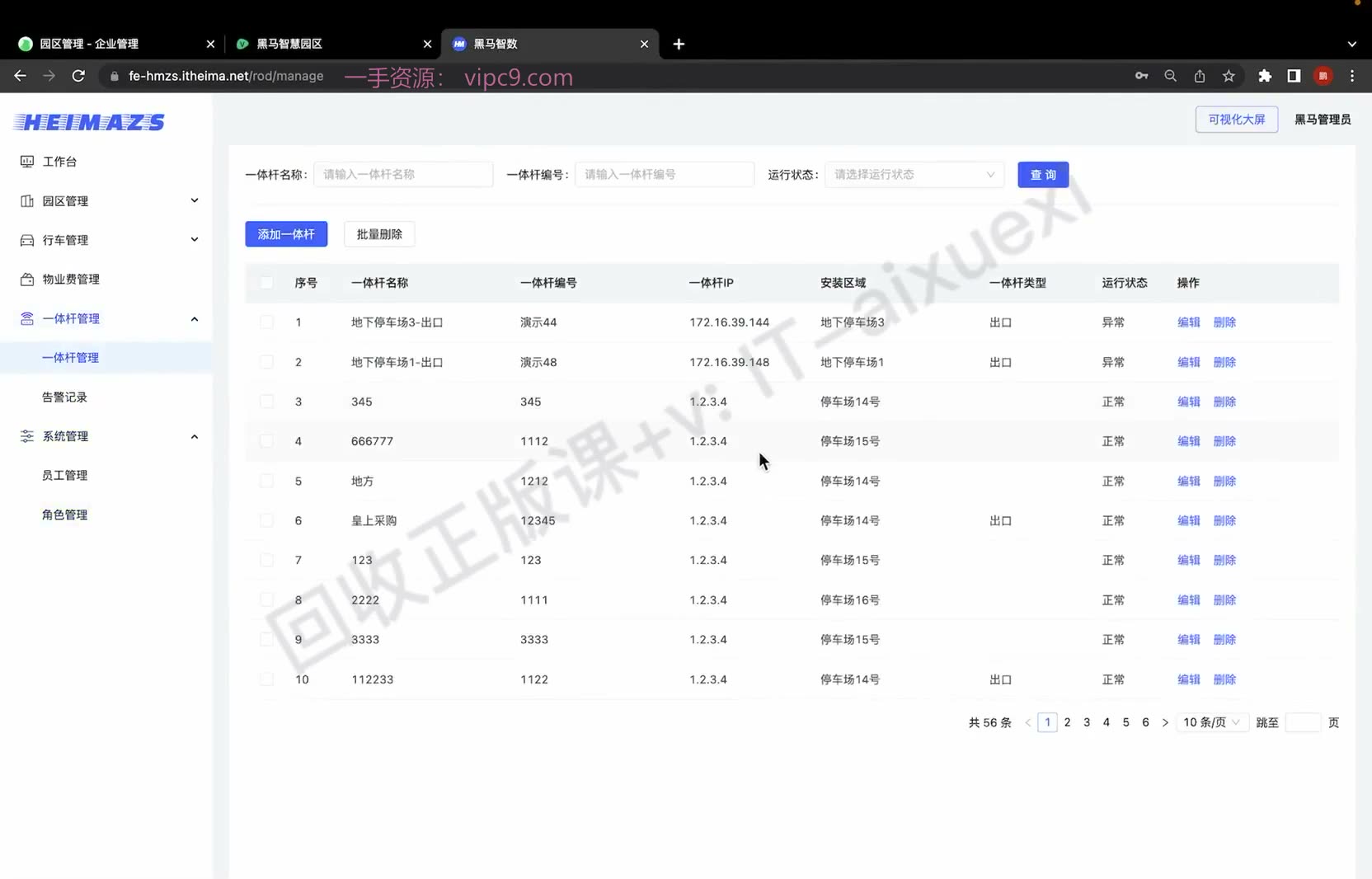
Task: Go to the next page with the pagination arrow
Action: [1165, 722]
